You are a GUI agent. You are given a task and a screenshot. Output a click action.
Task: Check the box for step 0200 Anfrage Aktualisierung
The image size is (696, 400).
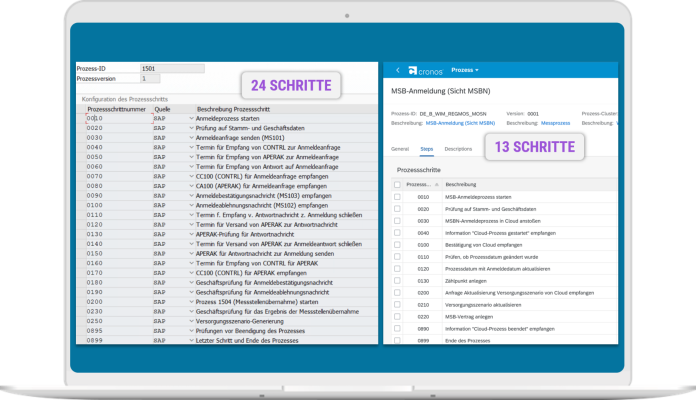pyautogui.click(x=397, y=293)
